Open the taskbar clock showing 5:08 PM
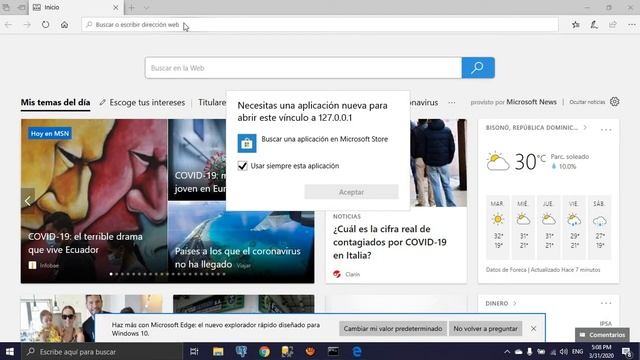The image size is (640, 360). 601,351
